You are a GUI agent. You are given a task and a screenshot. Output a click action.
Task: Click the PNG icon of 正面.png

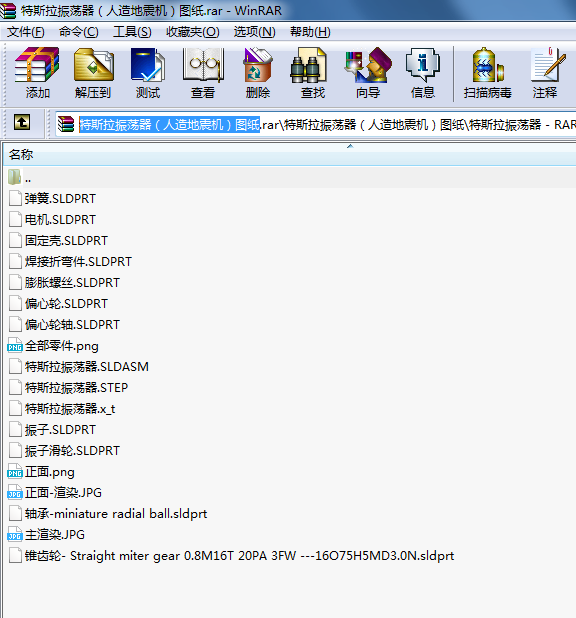pyautogui.click(x=15, y=471)
